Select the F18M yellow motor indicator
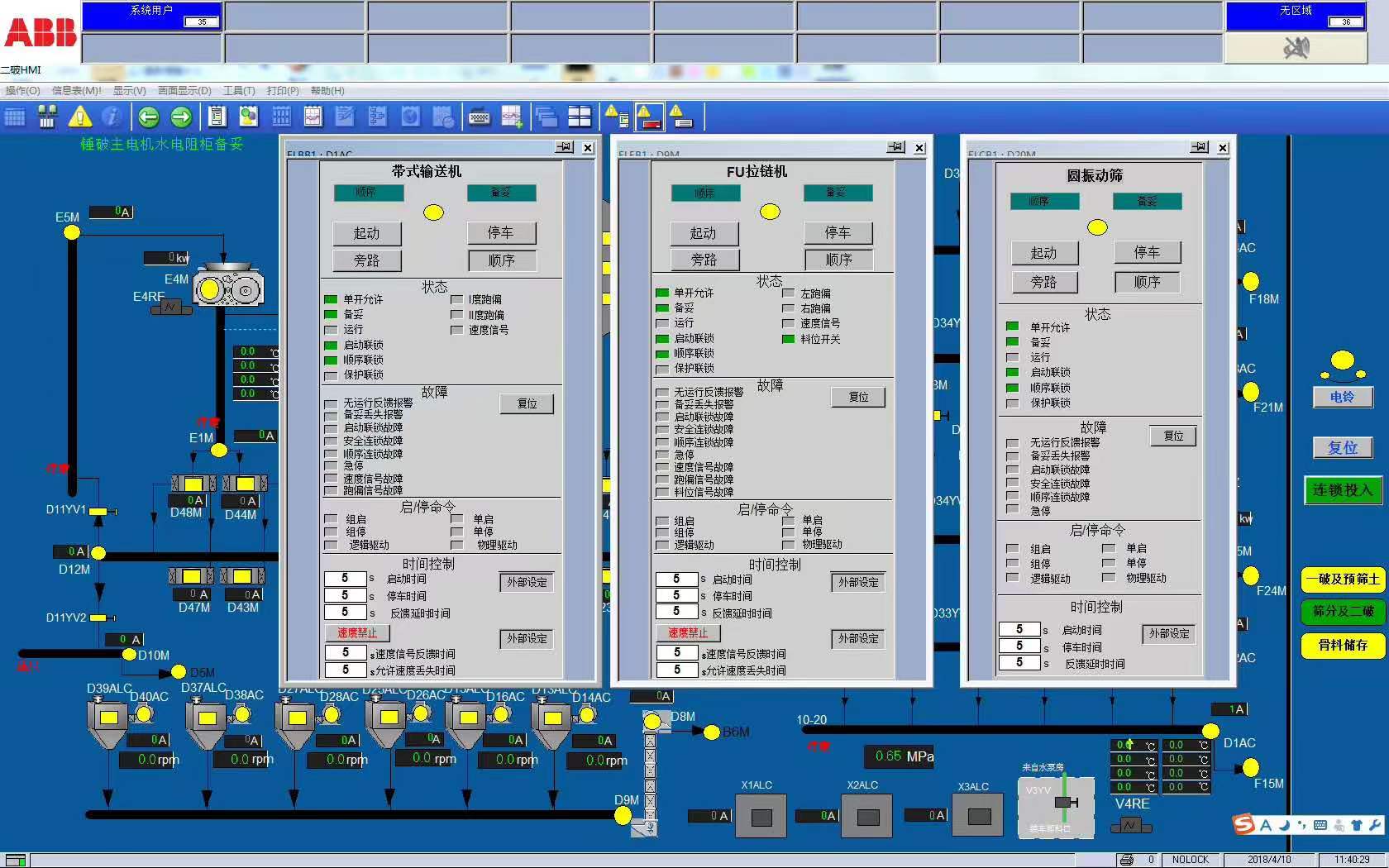This screenshot has height=868, width=1389. (1251, 282)
